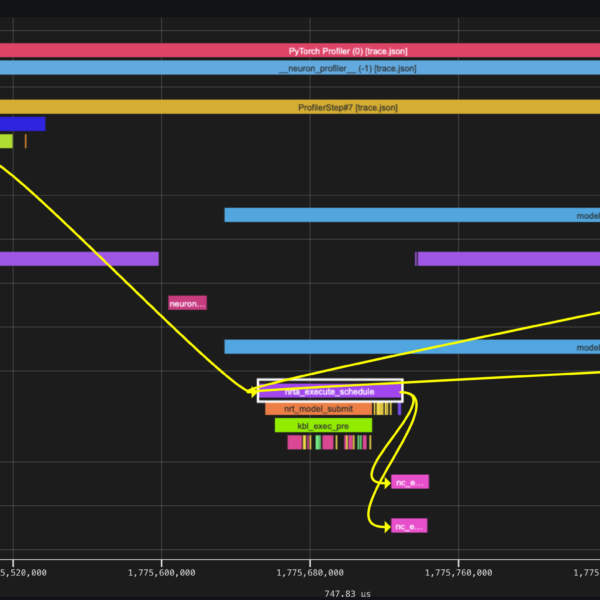Screen dimensions: 600x600
Task: Select the yellow striped slices after nrt_model_submit
Action: coord(382,409)
